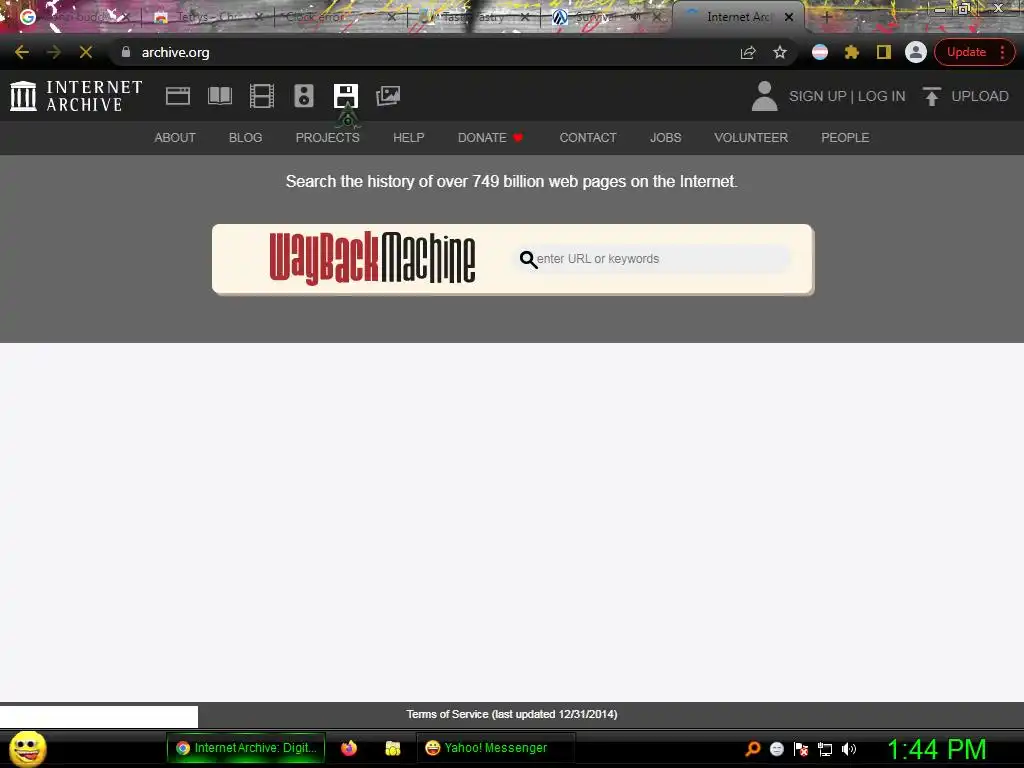Click the network tray icon

coord(825,749)
